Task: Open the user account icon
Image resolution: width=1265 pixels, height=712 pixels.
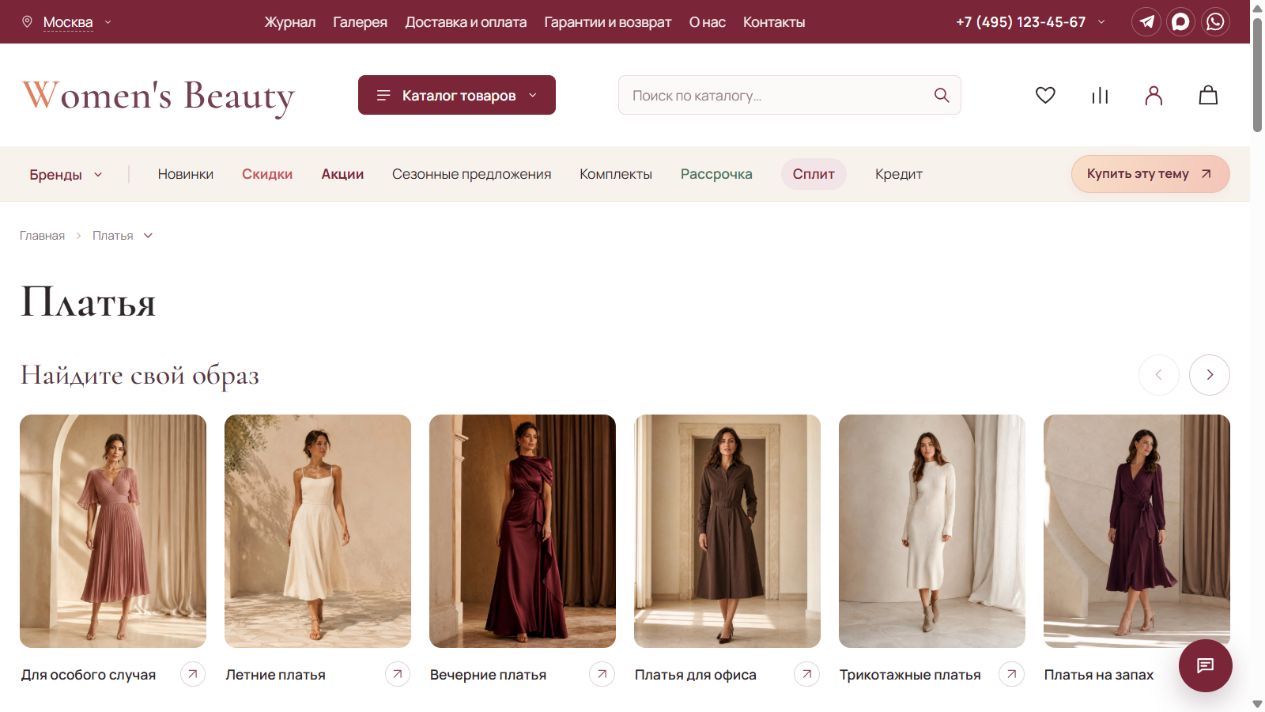Action: point(1154,95)
